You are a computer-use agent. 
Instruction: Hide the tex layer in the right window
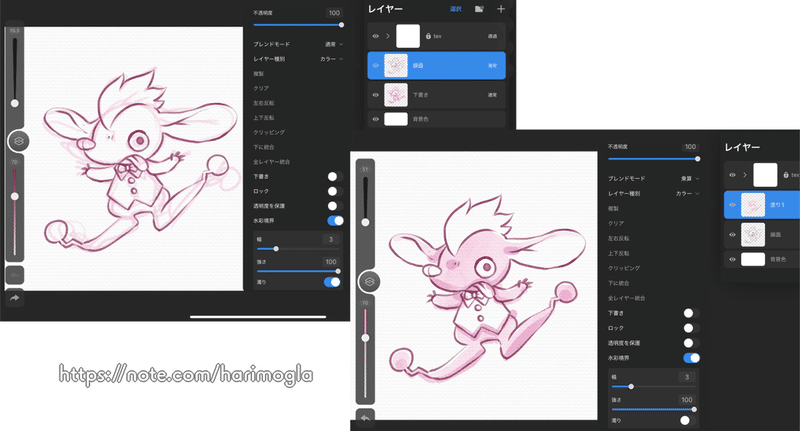(732, 175)
